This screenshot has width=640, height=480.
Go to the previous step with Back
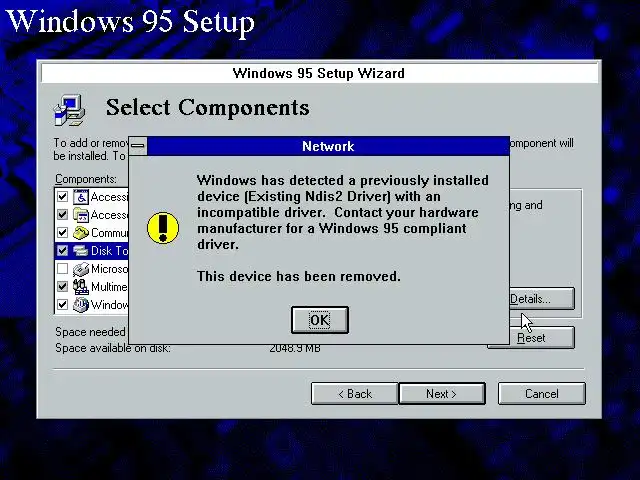[355, 393]
